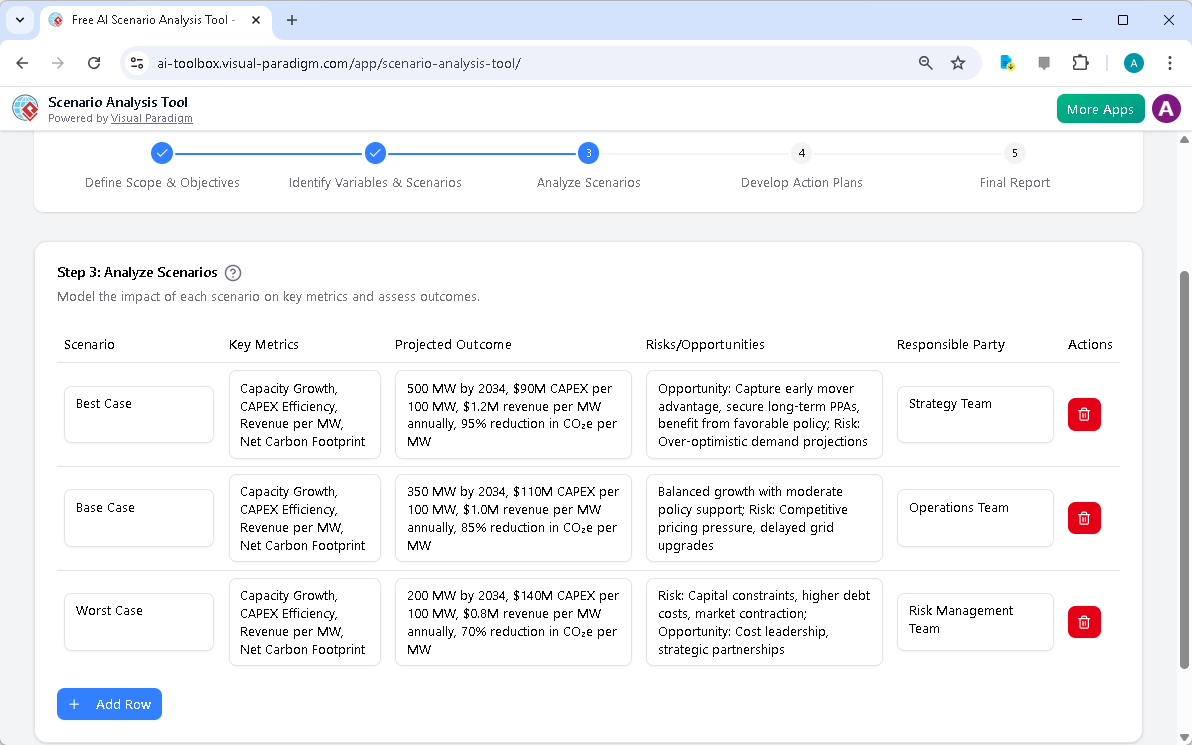Open the page zoom magnifier in address bar

[x=925, y=62]
